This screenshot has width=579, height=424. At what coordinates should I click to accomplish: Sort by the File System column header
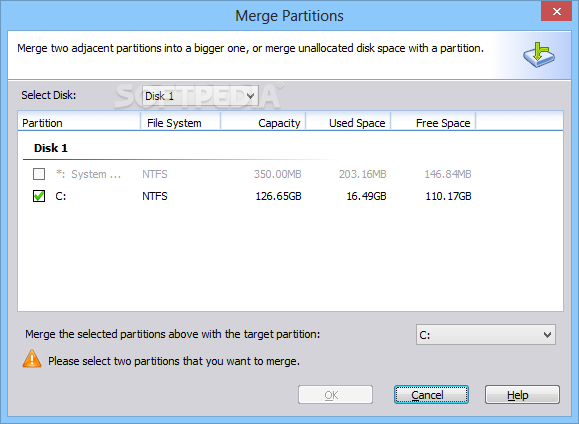181,123
